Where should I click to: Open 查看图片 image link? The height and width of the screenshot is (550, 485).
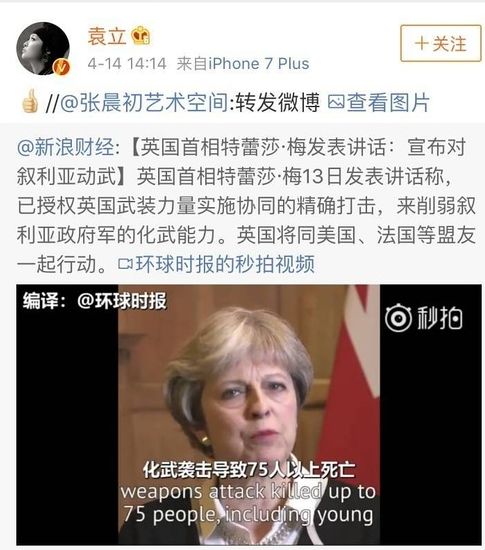(388, 103)
